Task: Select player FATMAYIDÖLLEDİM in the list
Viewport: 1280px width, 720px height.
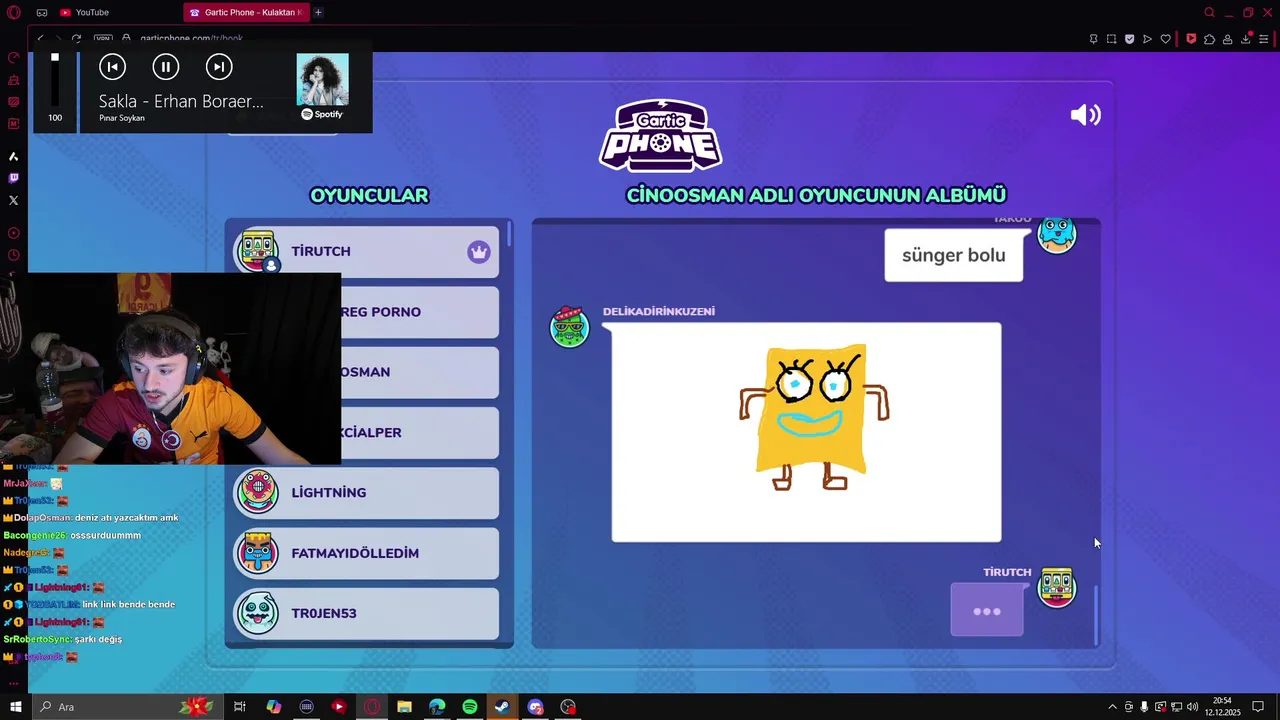Action: [x=366, y=553]
